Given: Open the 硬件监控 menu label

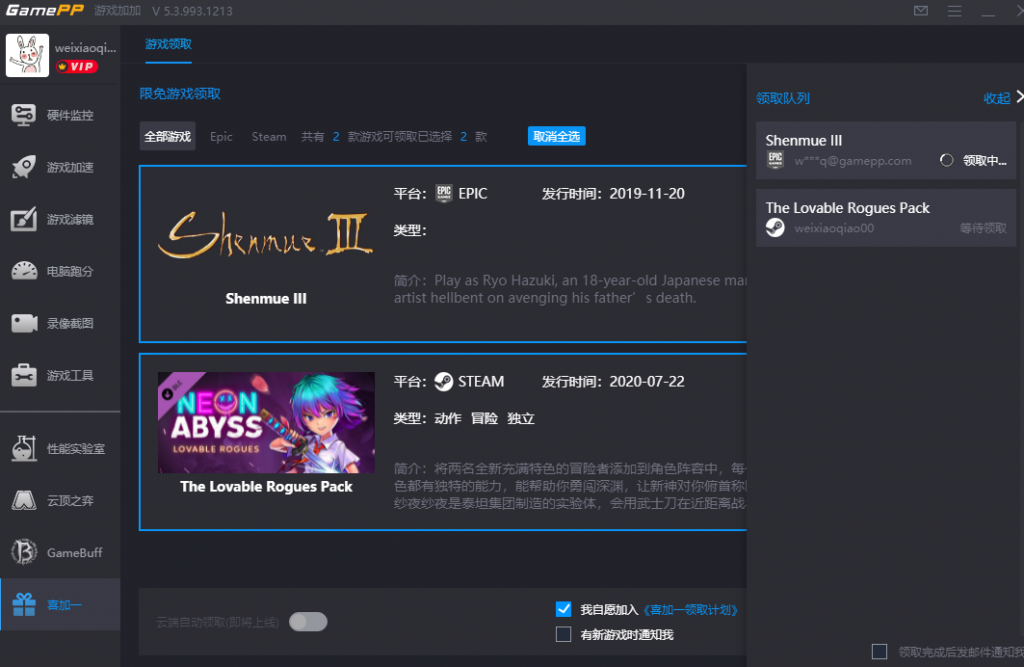Looking at the screenshot, I should click(x=70, y=116).
